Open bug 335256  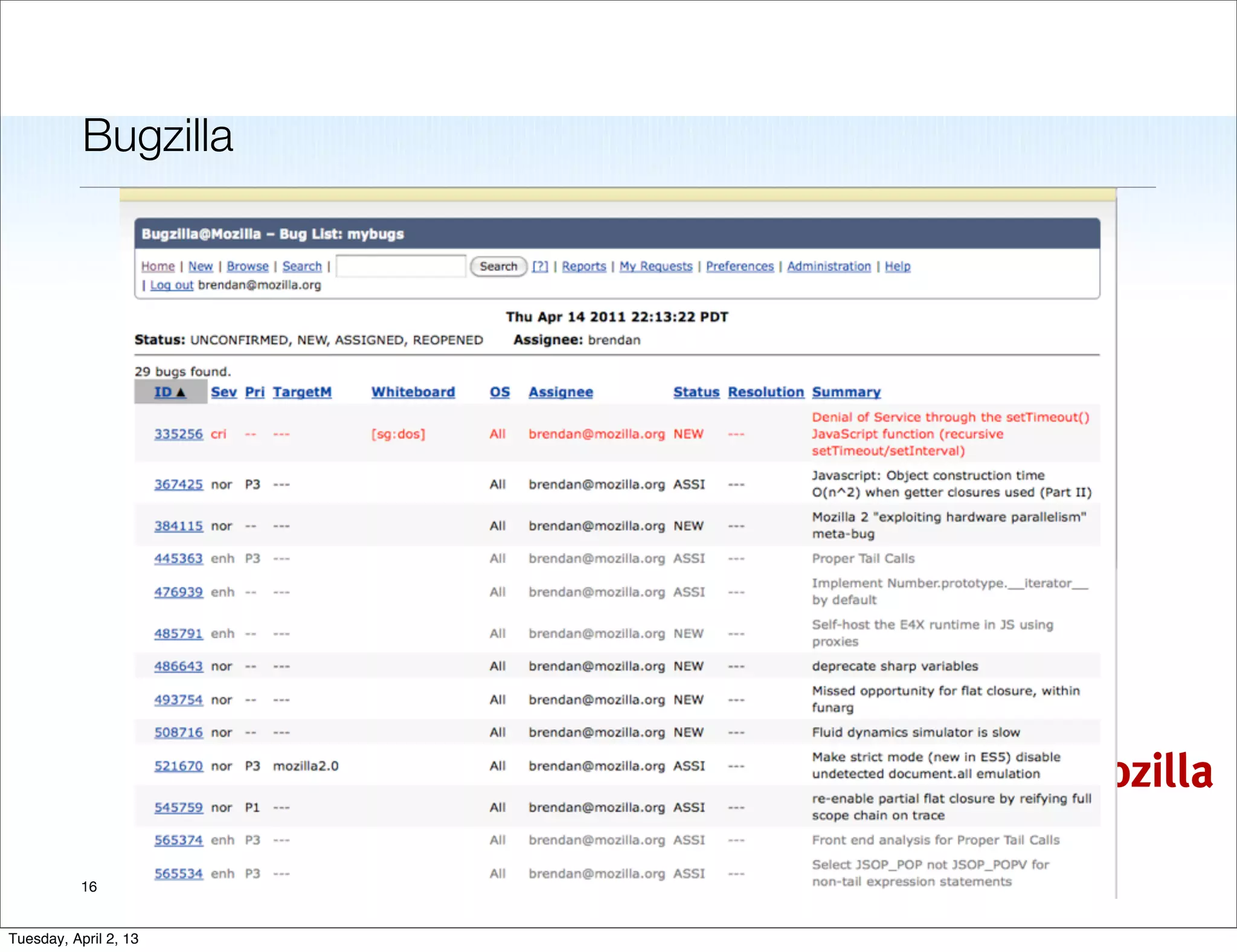tap(178, 434)
